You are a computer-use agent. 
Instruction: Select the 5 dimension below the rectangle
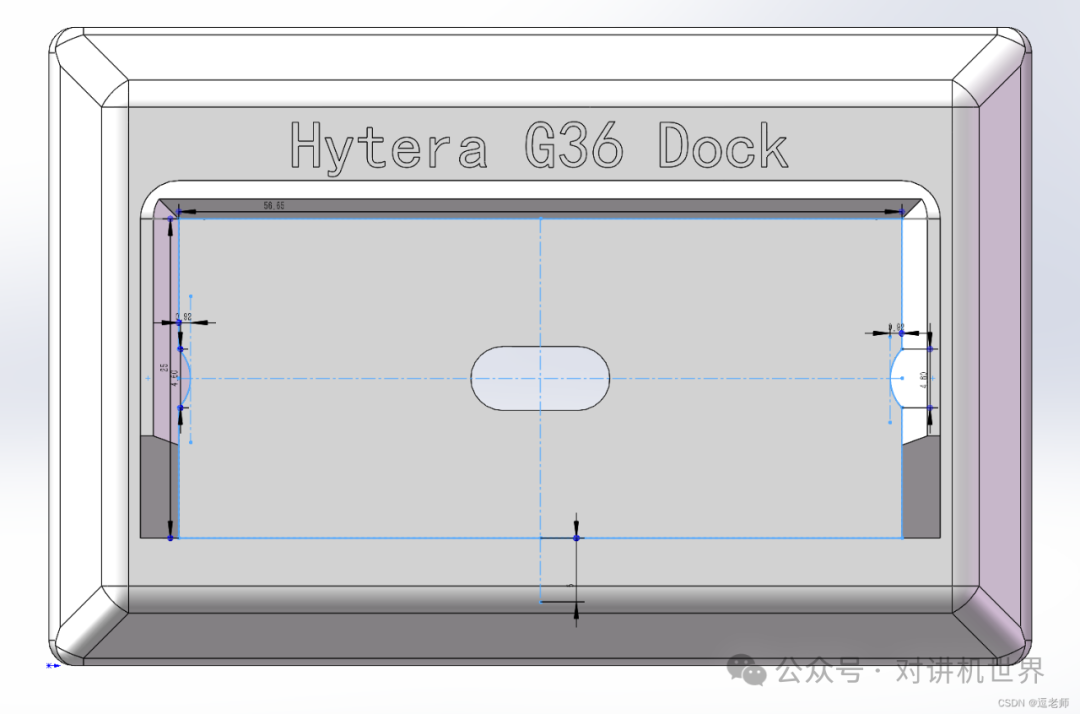pyautogui.click(x=570, y=585)
